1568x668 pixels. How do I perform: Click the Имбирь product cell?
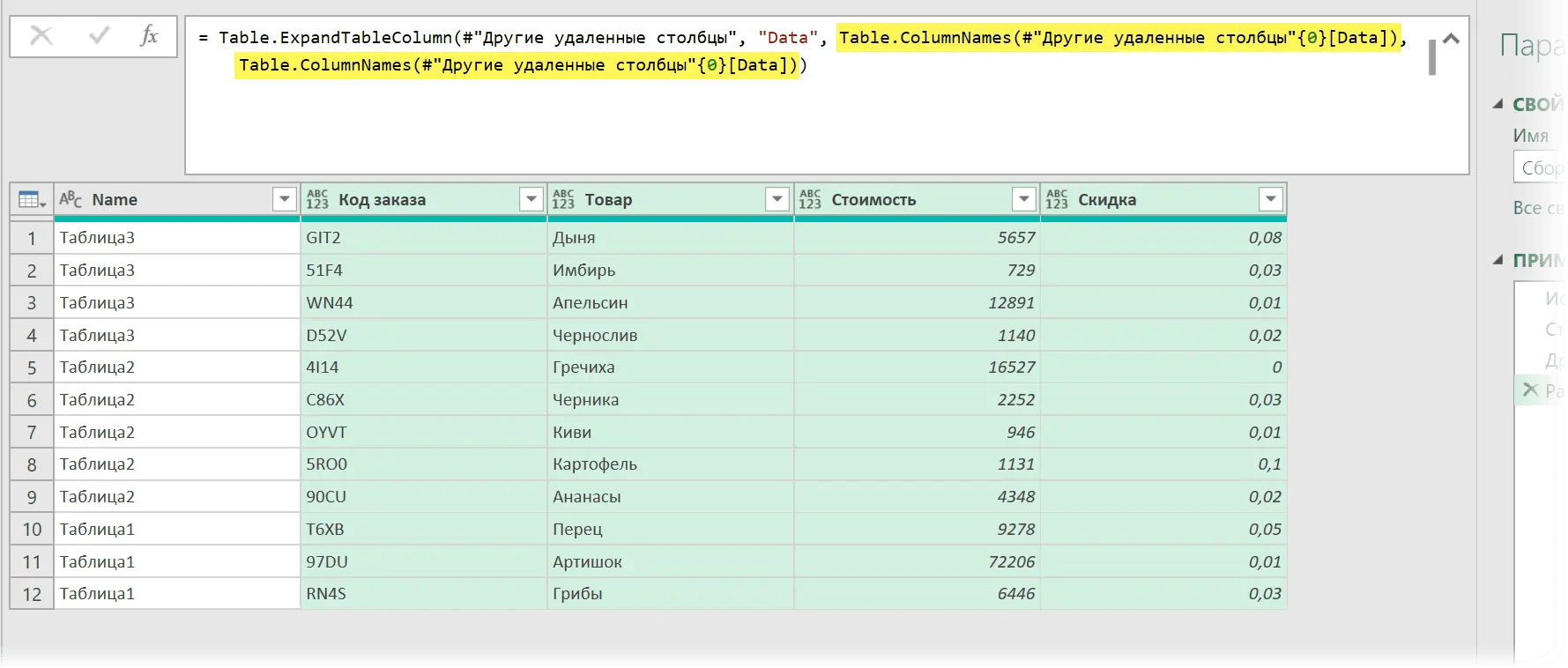pos(670,271)
